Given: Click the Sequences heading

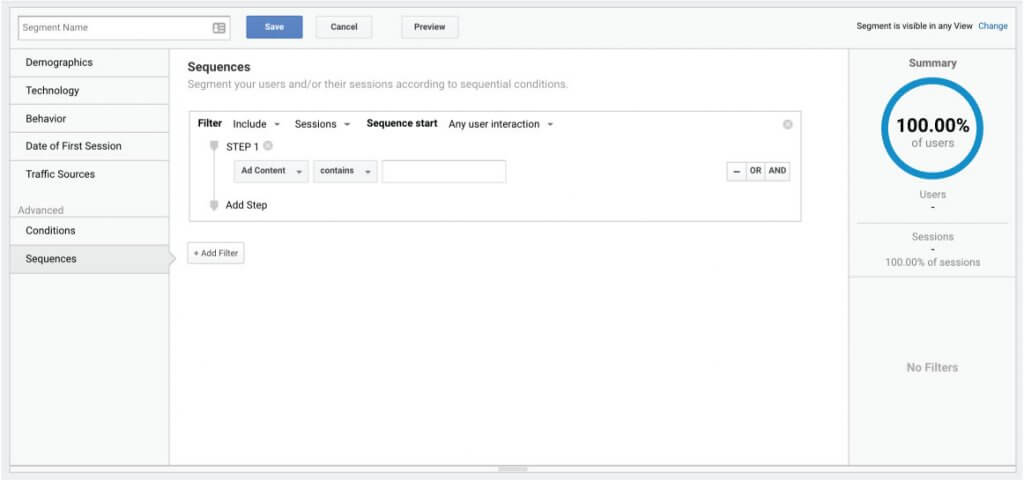Looking at the screenshot, I should (219, 67).
